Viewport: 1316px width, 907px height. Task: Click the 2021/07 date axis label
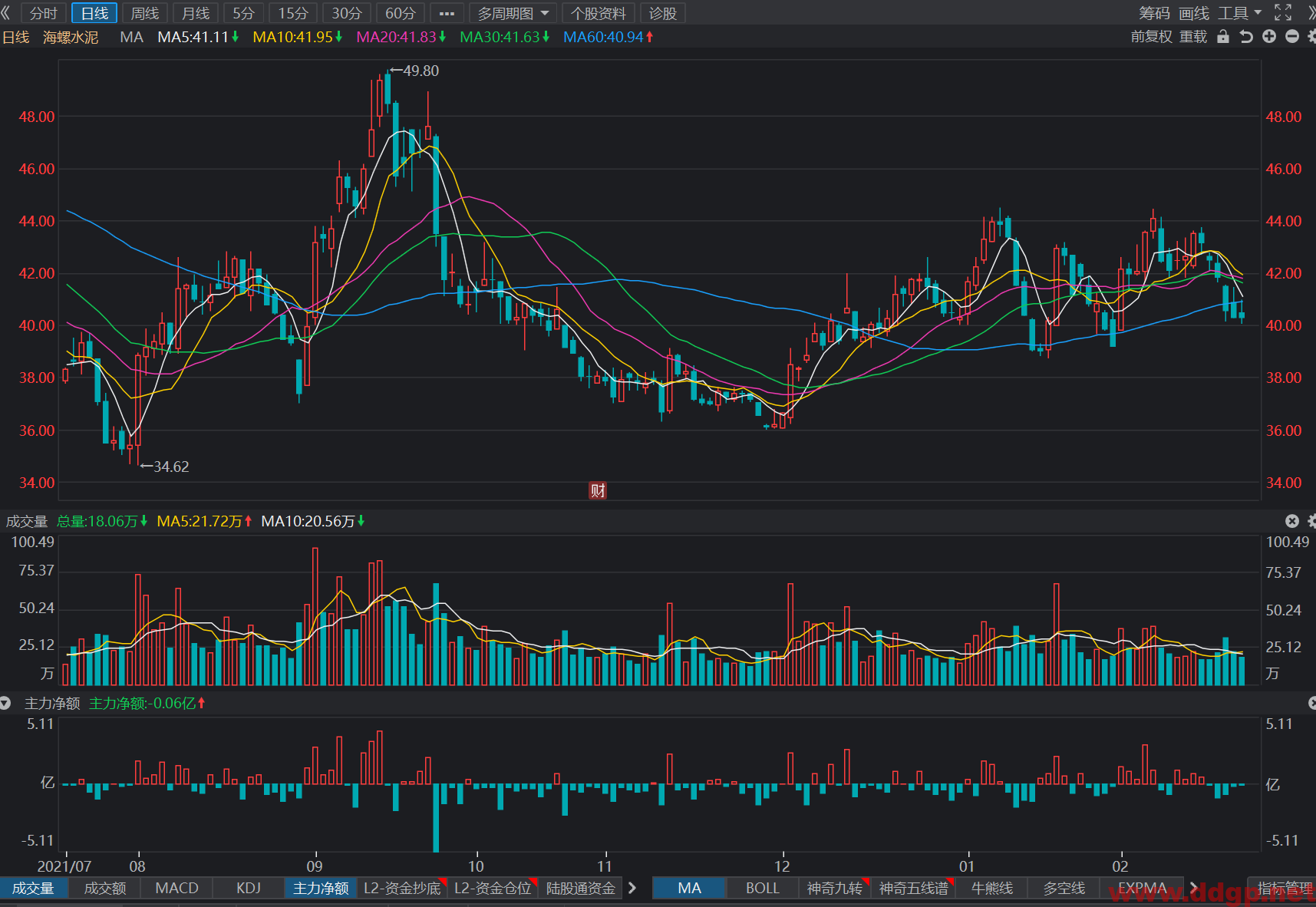pos(64,866)
